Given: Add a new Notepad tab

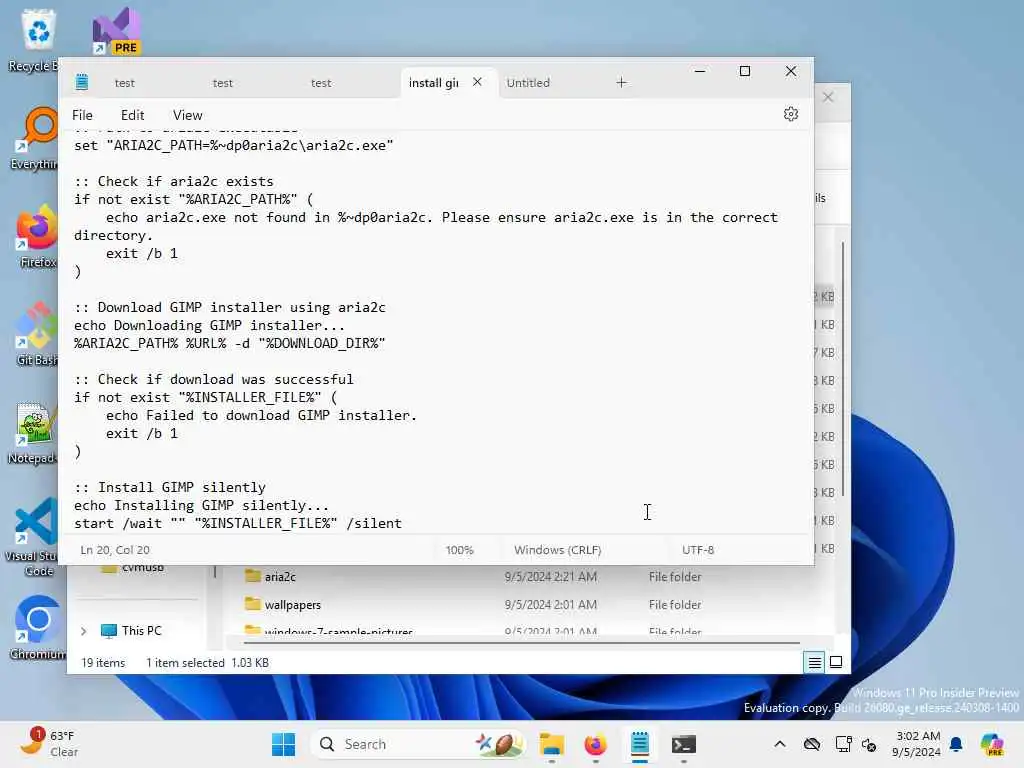Looking at the screenshot, I should tap(621, 82).
